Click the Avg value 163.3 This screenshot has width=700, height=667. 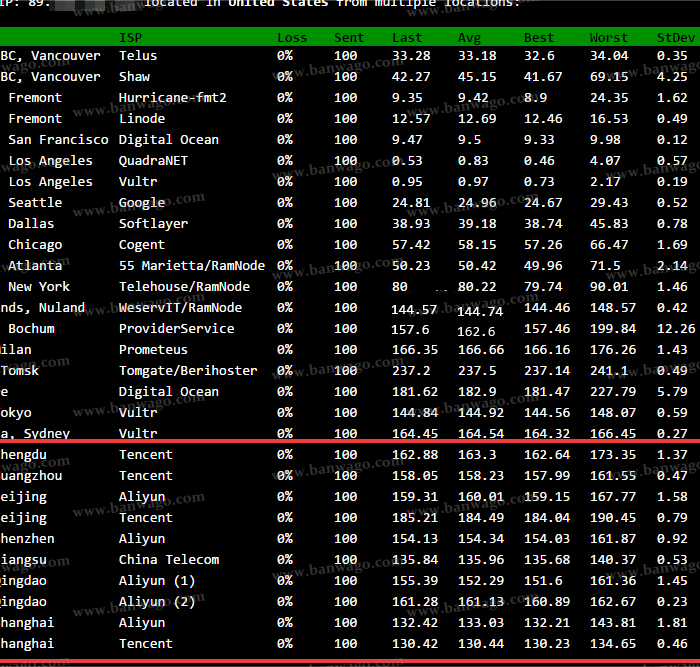(x=477, y=454)
